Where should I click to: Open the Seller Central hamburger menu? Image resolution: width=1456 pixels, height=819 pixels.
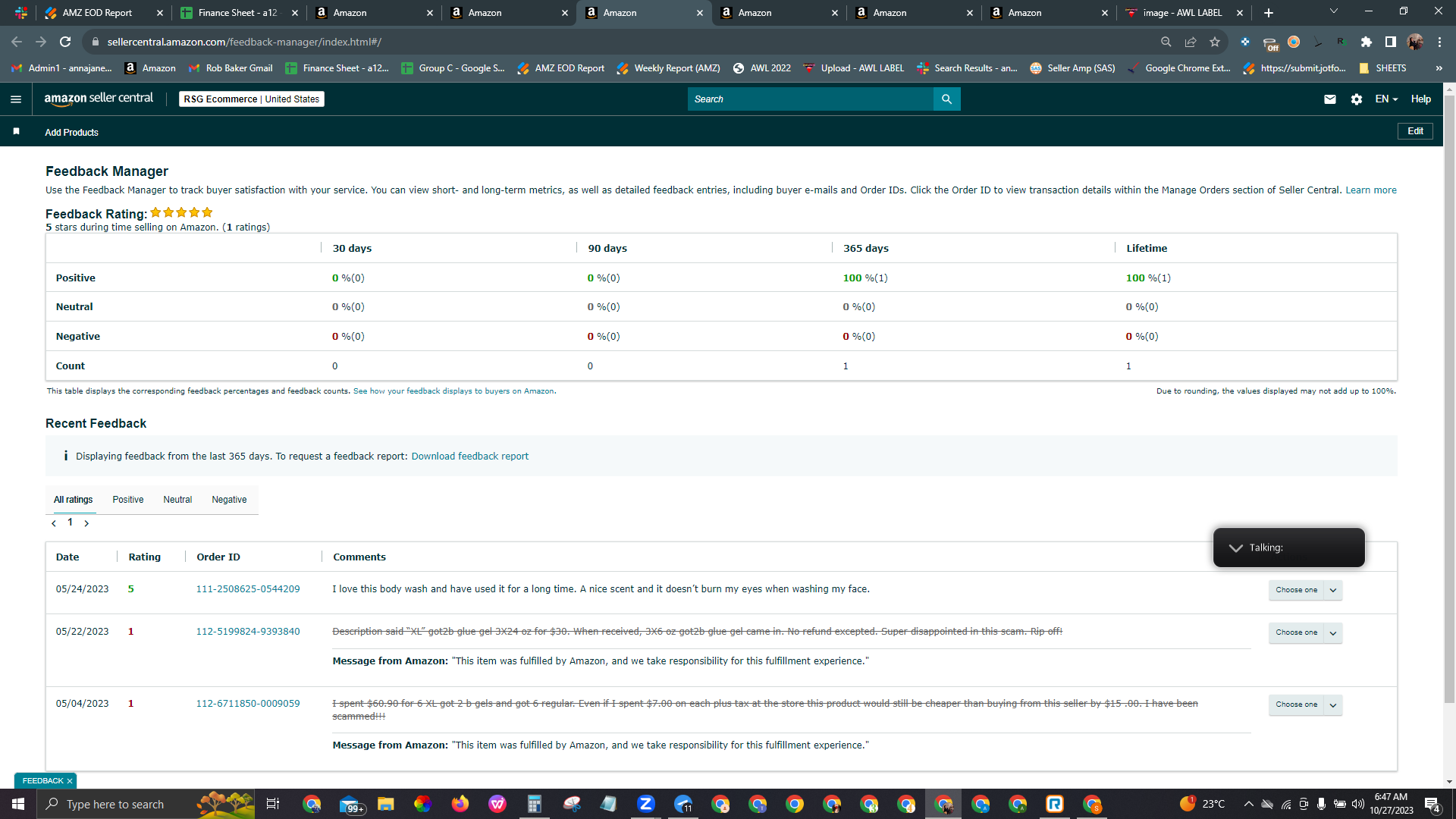point(16,99)
